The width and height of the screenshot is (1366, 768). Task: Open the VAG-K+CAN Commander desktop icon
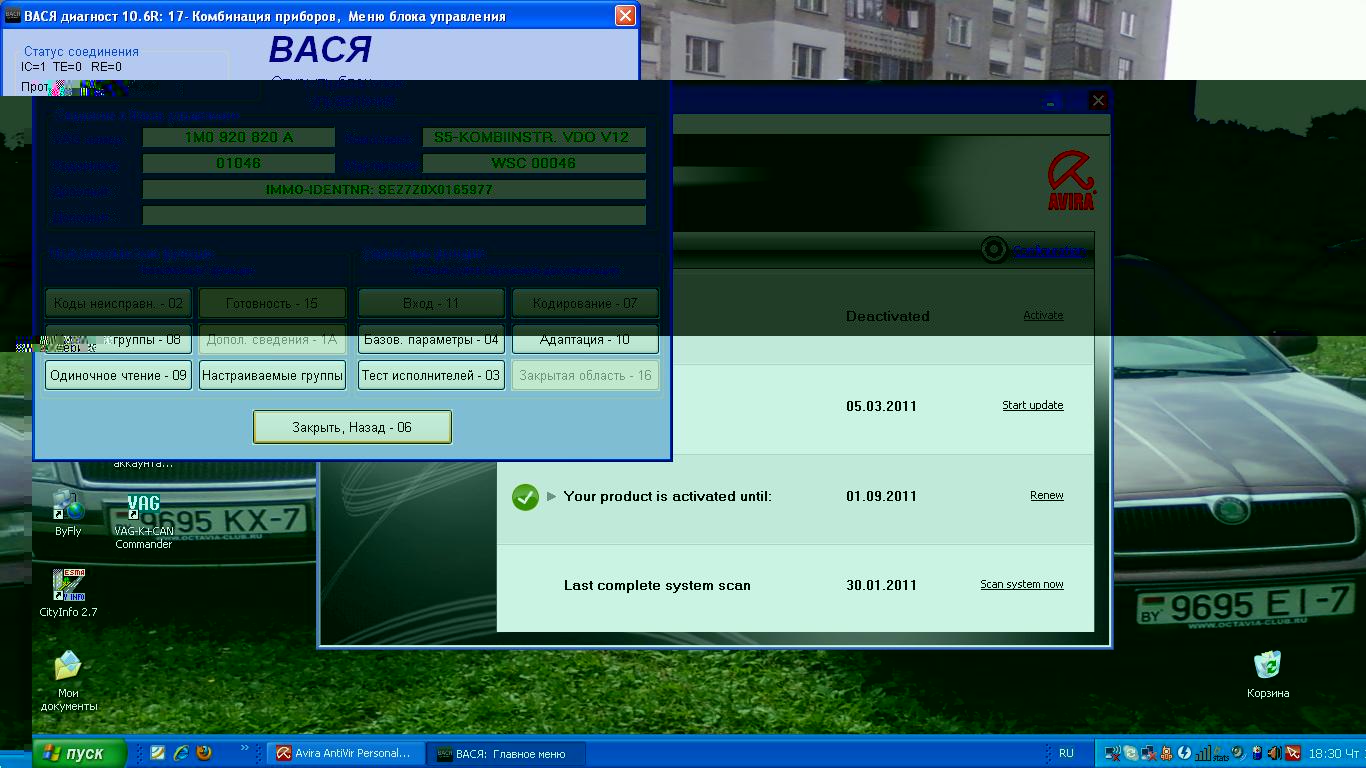click(x=143, y=507)
